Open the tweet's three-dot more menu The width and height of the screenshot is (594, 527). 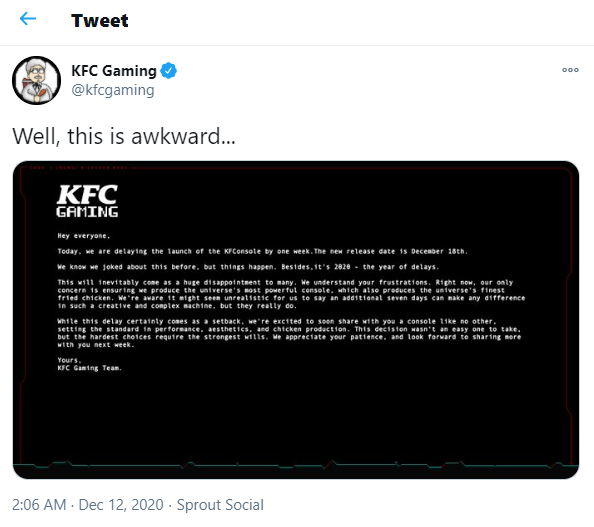click(570, 70)
